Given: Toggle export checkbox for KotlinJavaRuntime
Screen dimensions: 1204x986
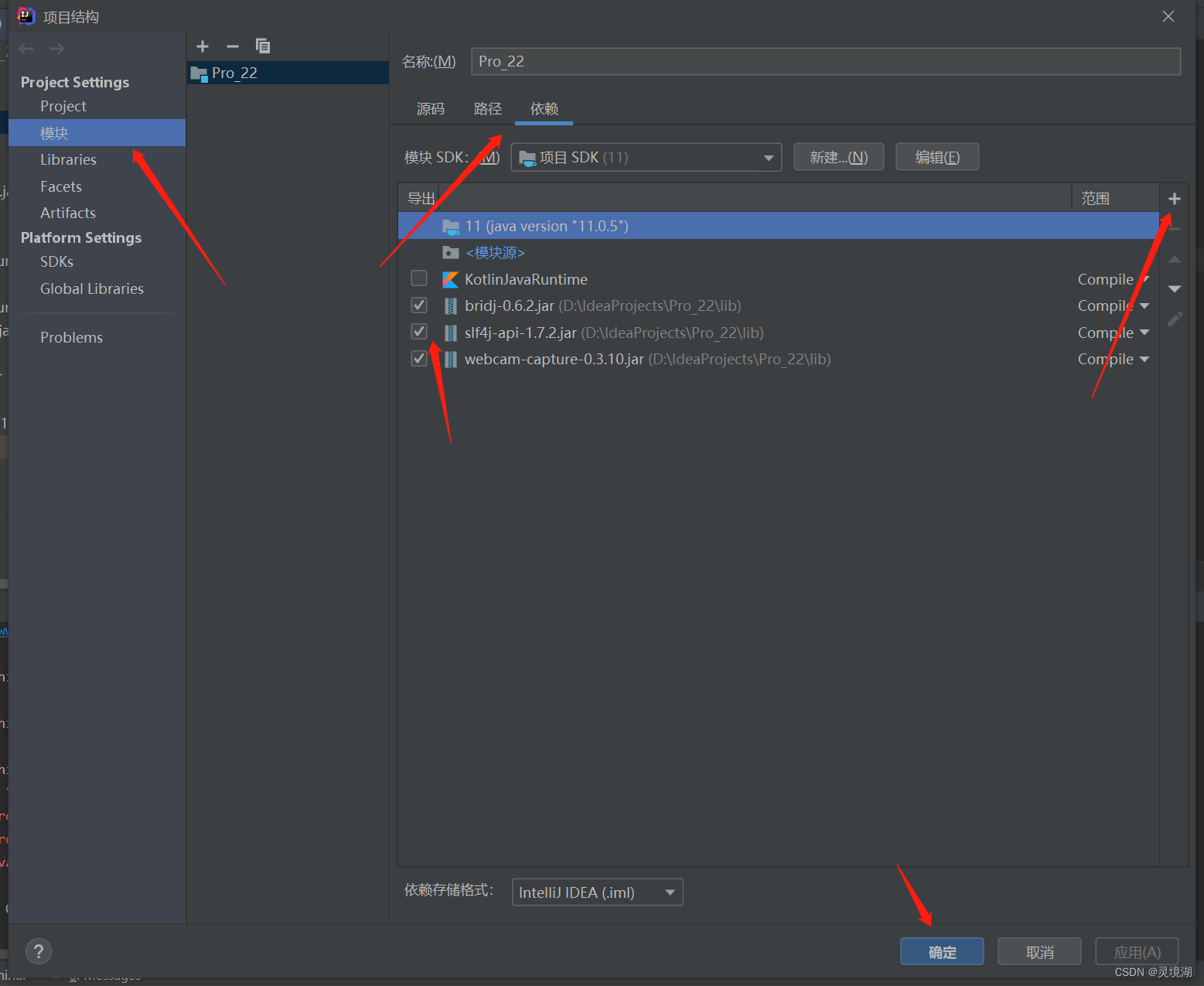Looking at the screenshot, I should point(419,278).
